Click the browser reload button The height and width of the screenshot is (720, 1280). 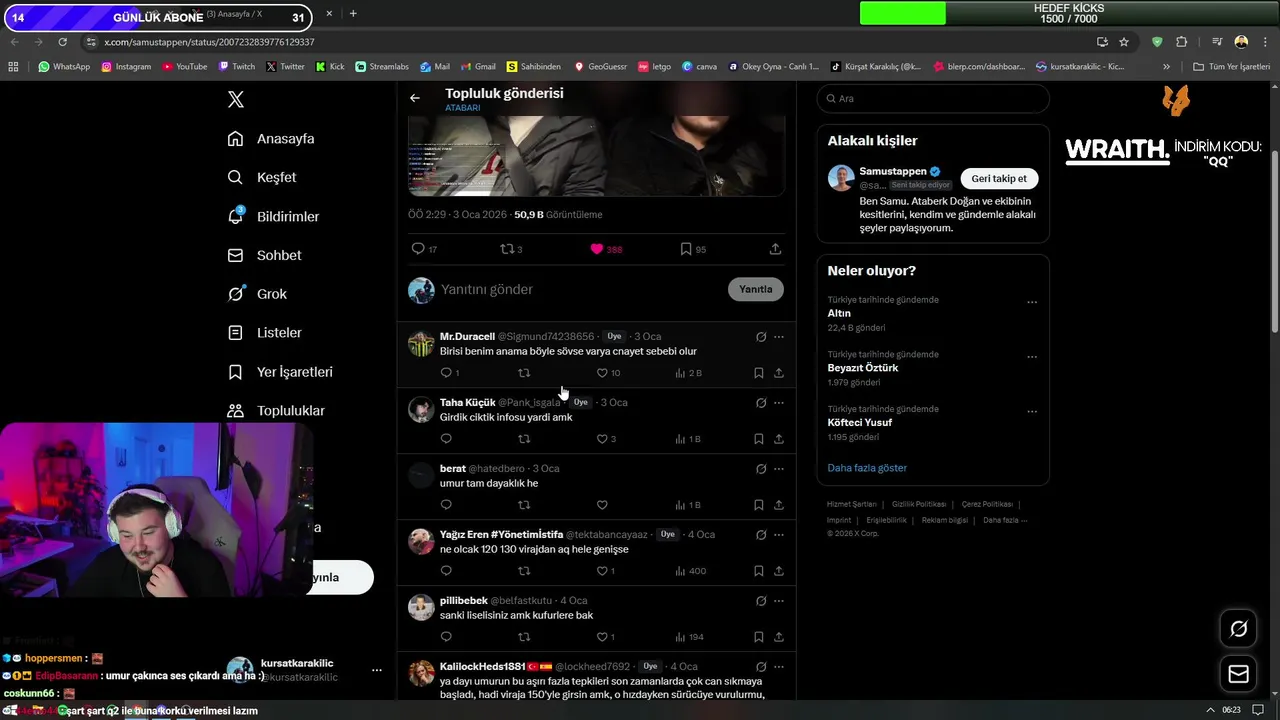63,42
